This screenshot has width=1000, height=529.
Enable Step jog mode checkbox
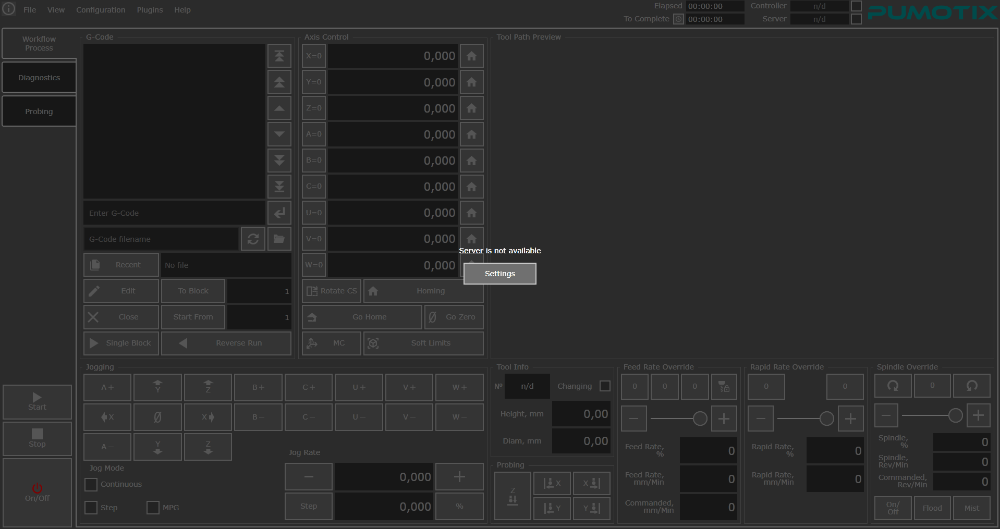(91, 507)
